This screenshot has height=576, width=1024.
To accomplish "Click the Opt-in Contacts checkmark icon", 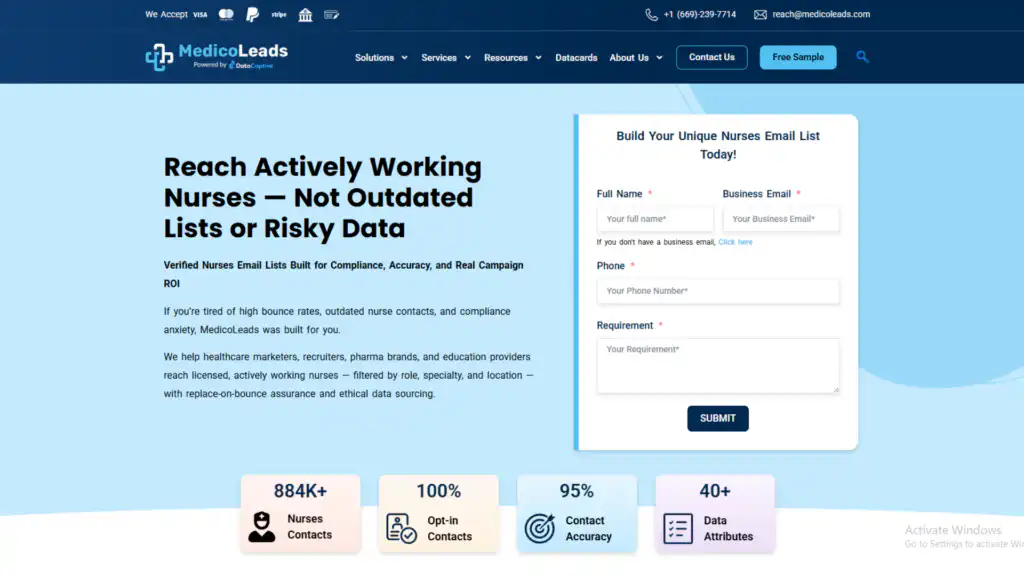I will (x=401, y=528).
